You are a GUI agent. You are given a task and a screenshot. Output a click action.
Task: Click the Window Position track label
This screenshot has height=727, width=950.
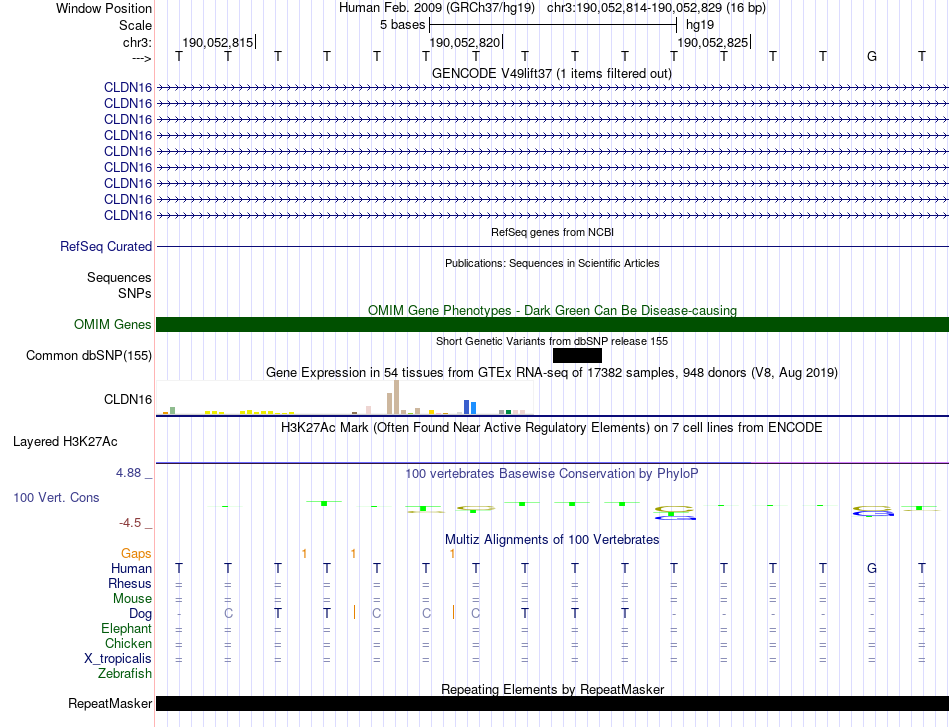click(104, 8)
